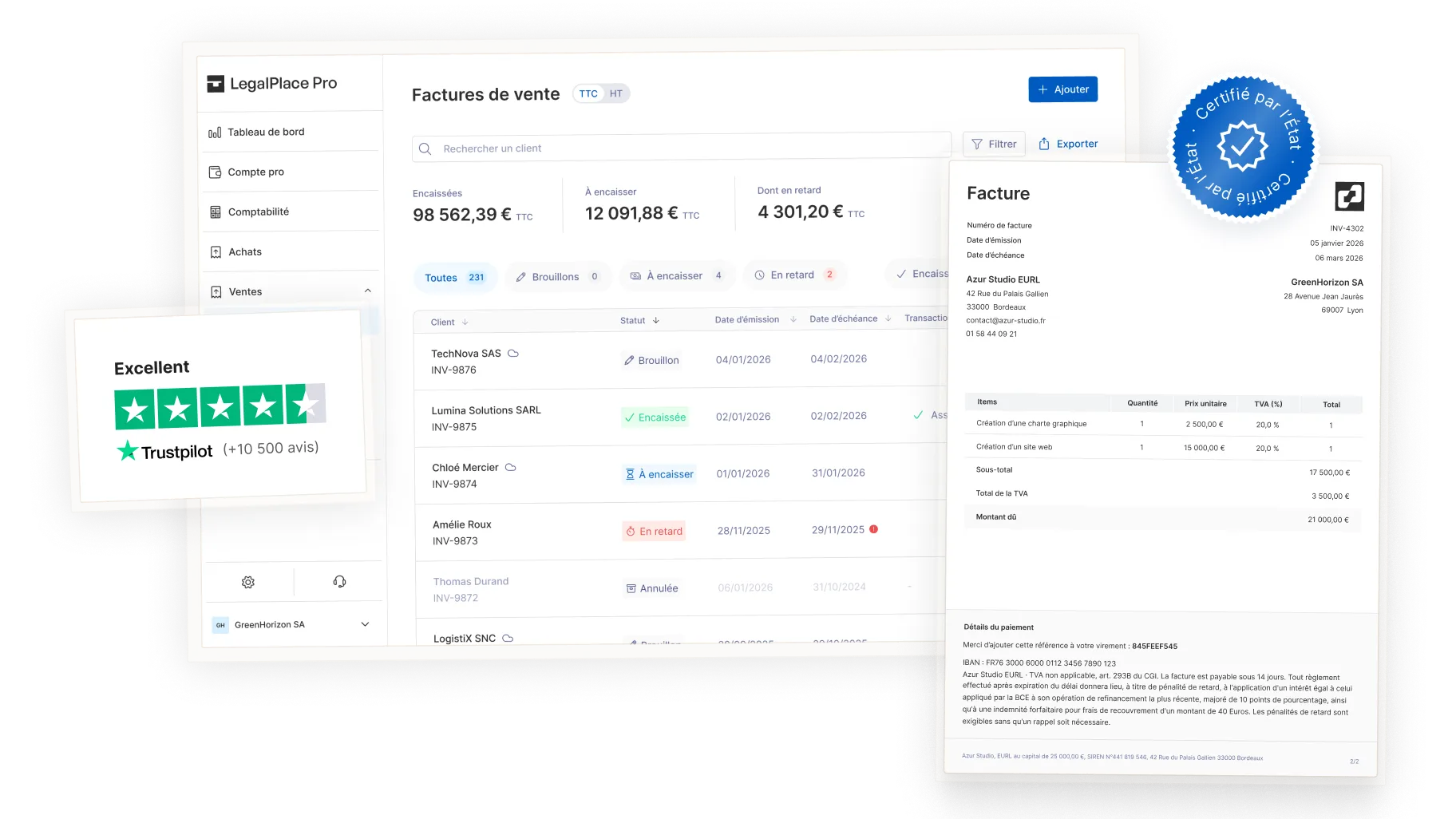1456x819 pixels.
Task: Select the À encaisser tab
Action: (x=677, y=275)
